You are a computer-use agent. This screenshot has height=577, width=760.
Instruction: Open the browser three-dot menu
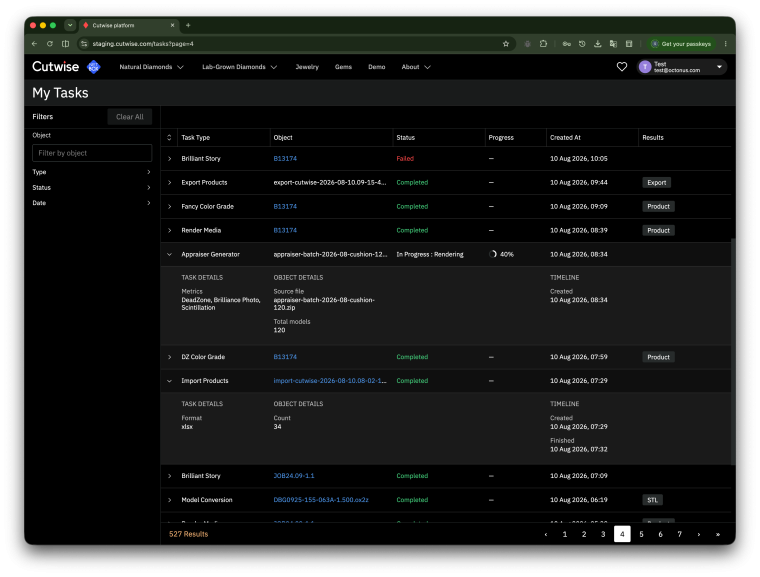click(x=725, y=44)
